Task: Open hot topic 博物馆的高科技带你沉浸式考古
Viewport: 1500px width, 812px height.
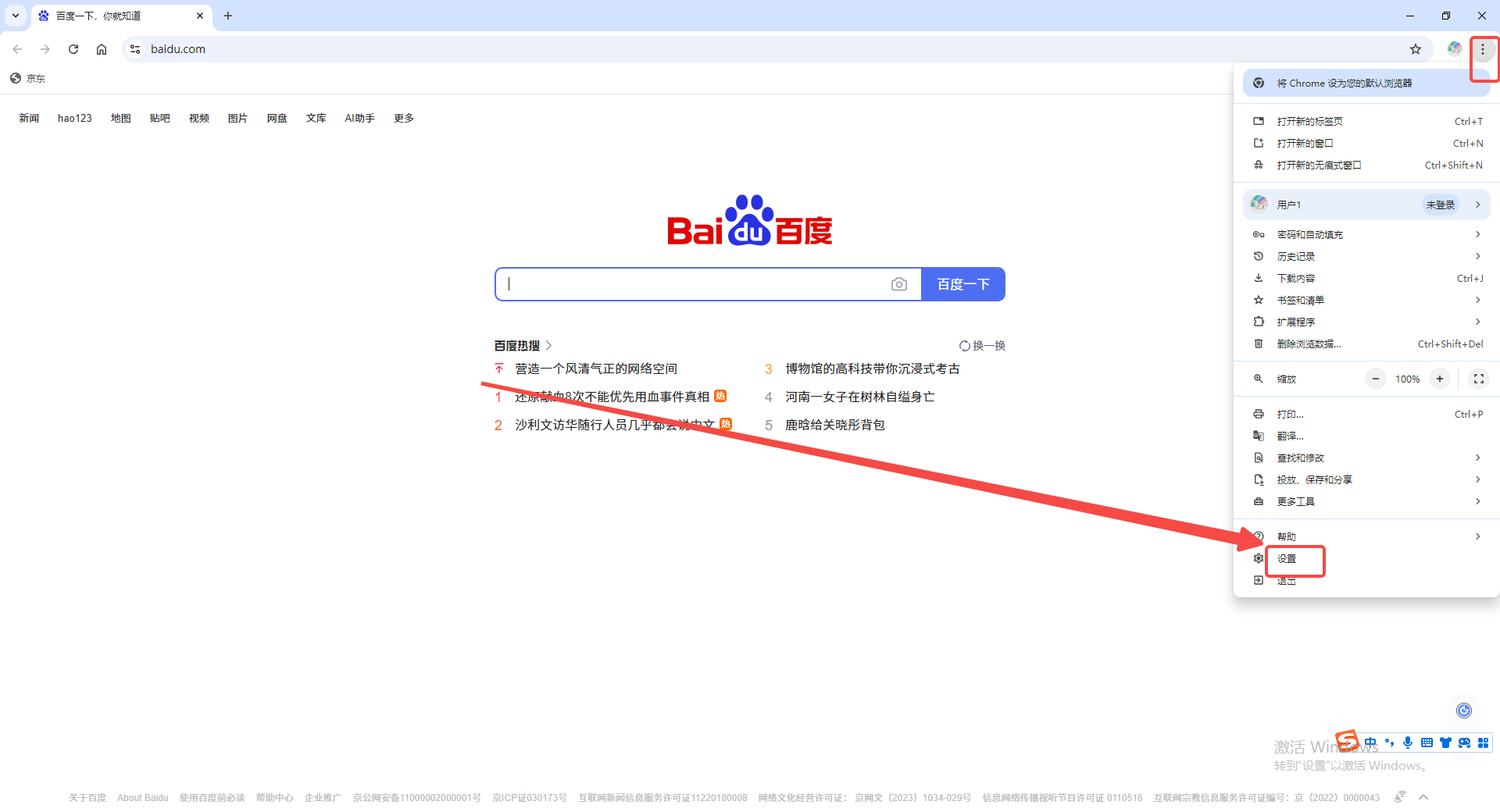Action: 873,369
